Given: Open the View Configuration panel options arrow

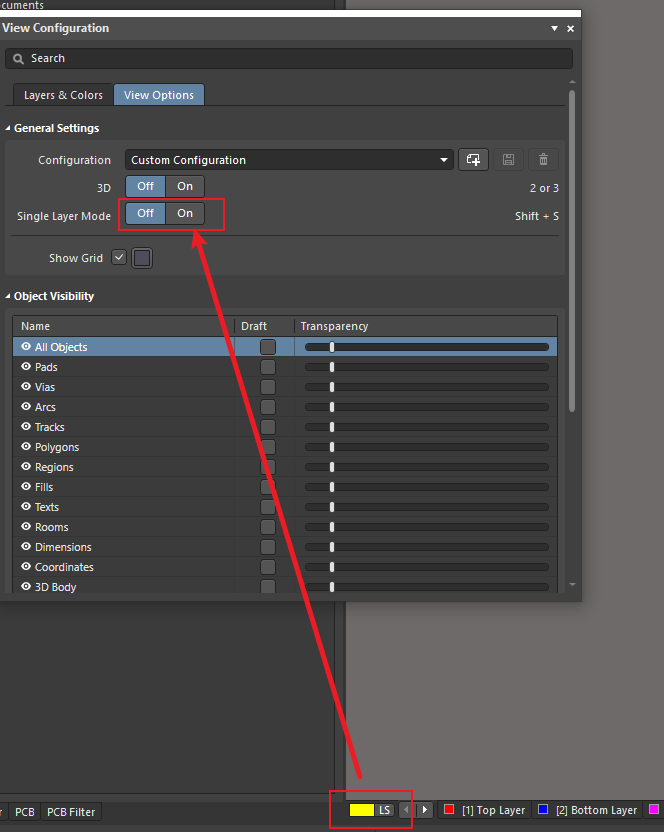Looking at the screenshot, I should [x=554, y=28].
